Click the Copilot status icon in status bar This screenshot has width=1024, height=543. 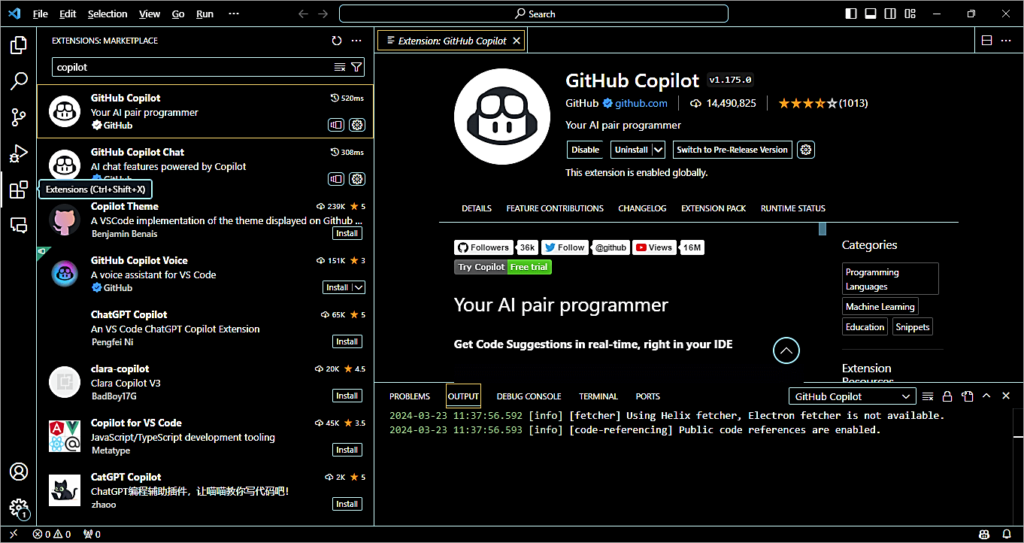point(984,534)
